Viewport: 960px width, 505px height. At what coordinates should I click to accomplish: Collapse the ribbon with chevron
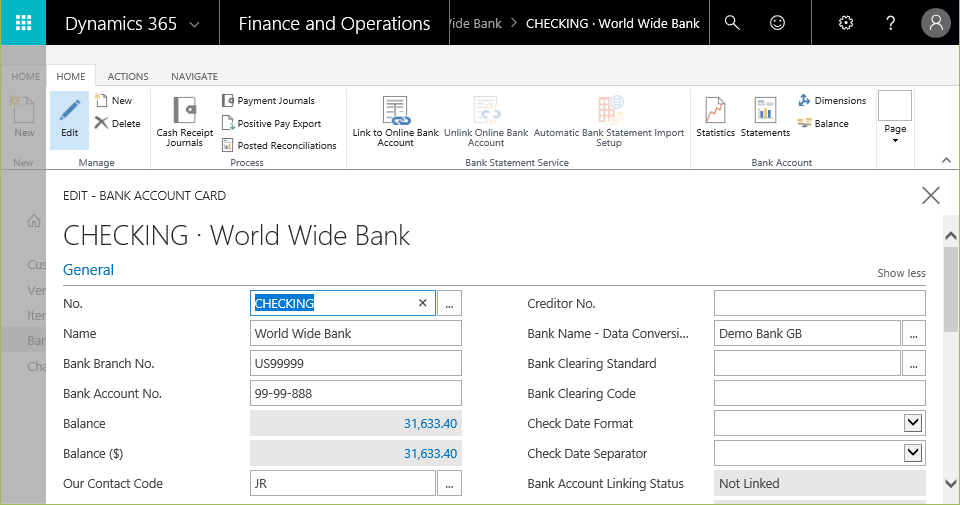[x=946, y=160]
